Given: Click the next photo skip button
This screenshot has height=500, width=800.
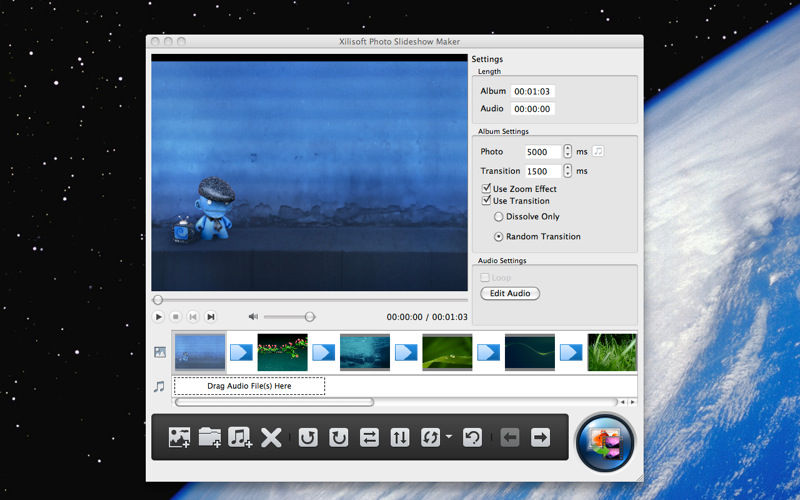Looking at the screenshot, I should [210, 317].
